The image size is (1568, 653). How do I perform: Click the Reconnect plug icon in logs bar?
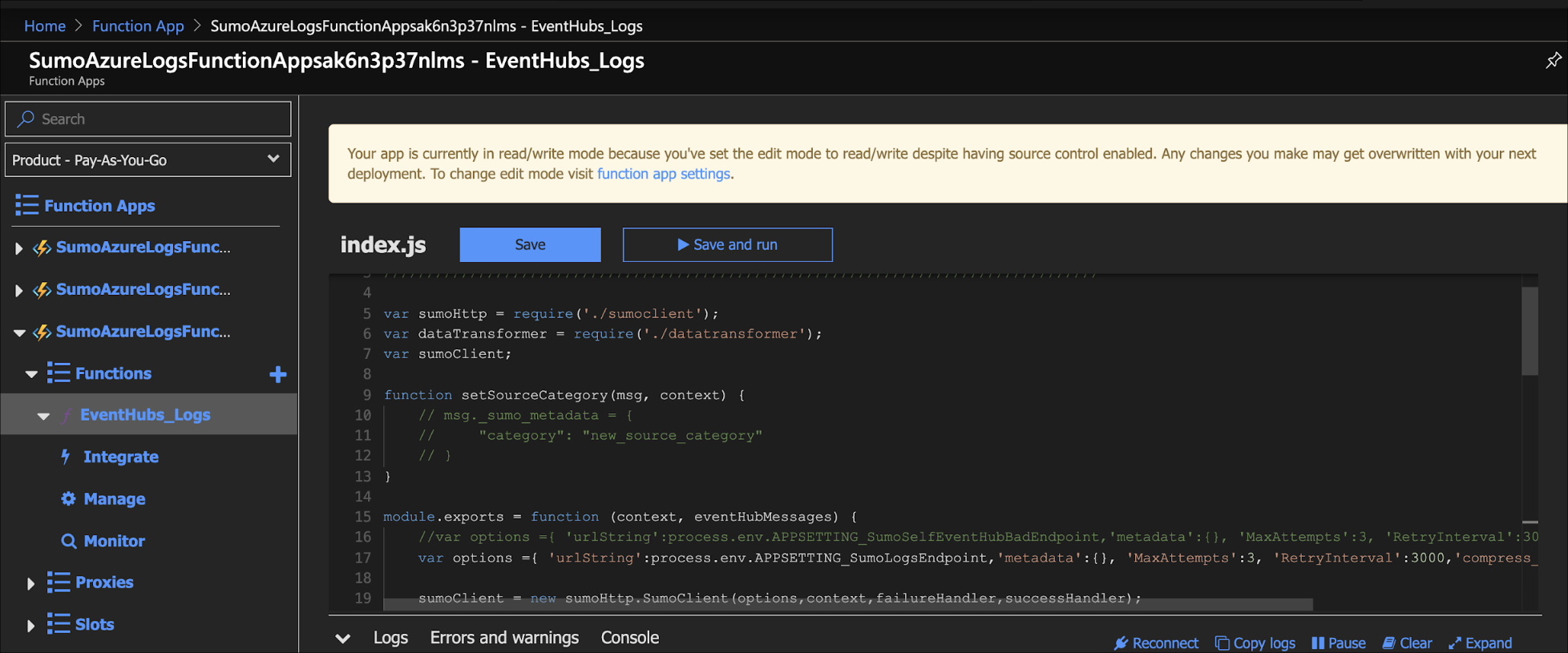tap(1121, 643)
